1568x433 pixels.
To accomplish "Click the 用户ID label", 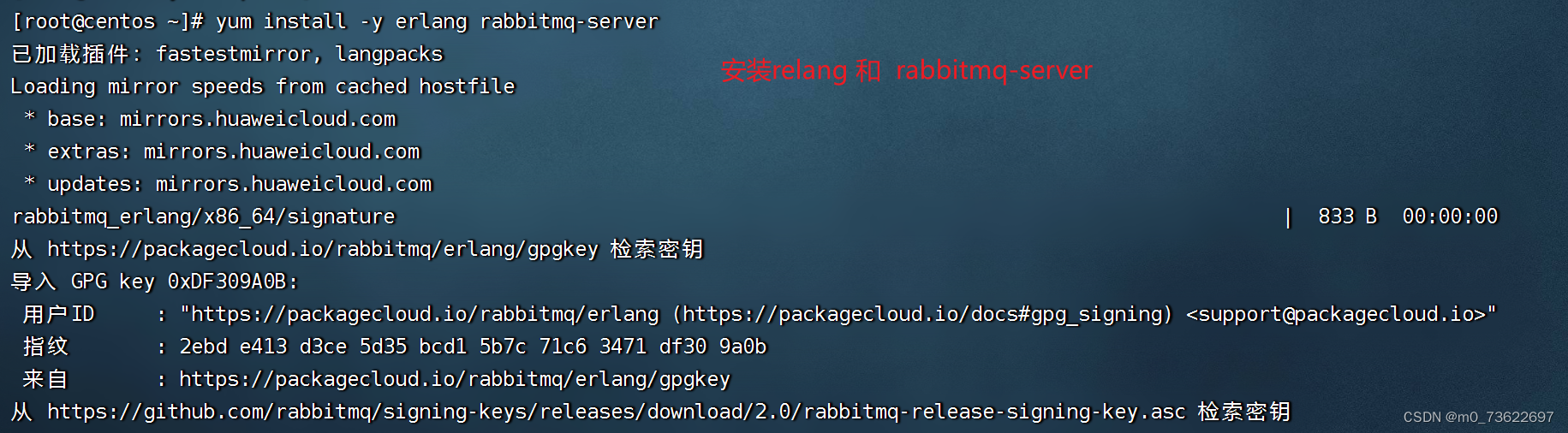I will pyautogui.click(x=58, y=314).
